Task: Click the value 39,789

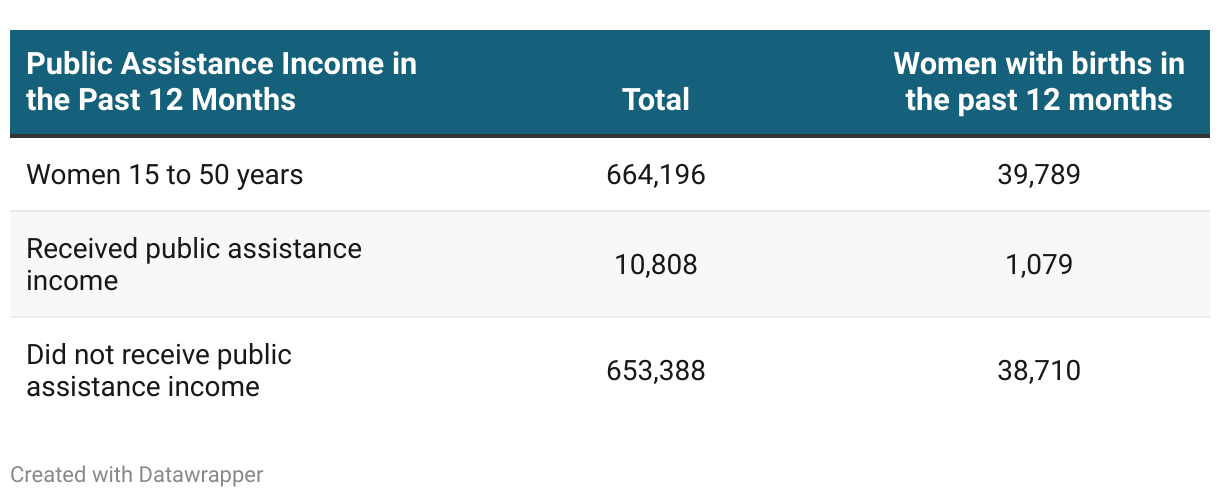Action: click(1039, 175)
